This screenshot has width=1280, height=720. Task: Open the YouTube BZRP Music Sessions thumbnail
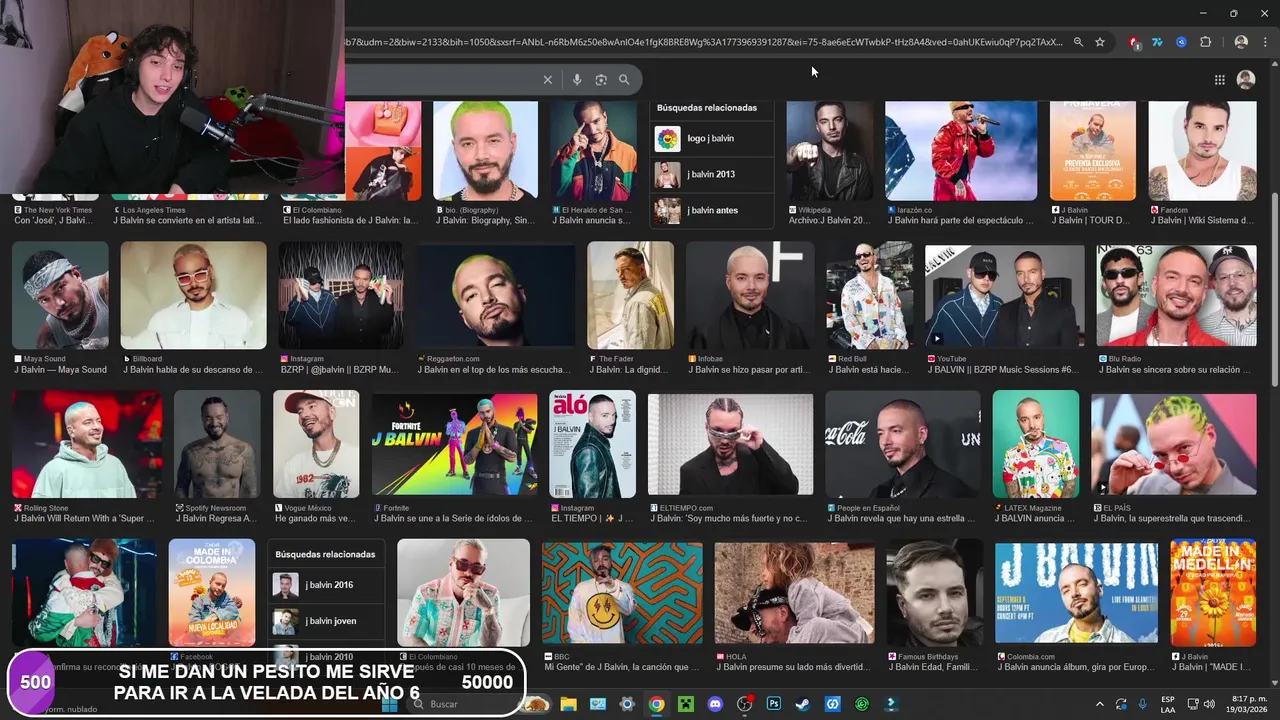point(1005,295)
